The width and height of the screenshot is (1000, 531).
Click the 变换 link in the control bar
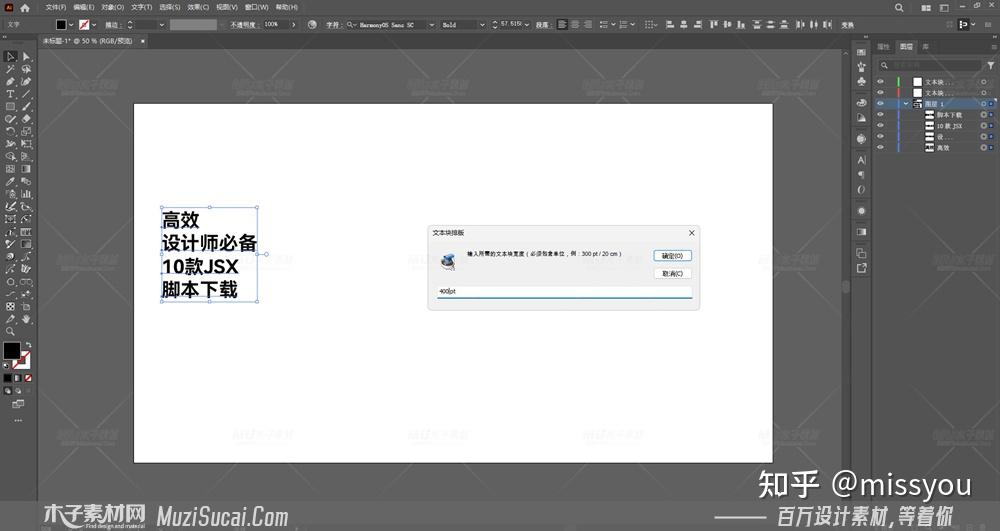click(848, 25)
